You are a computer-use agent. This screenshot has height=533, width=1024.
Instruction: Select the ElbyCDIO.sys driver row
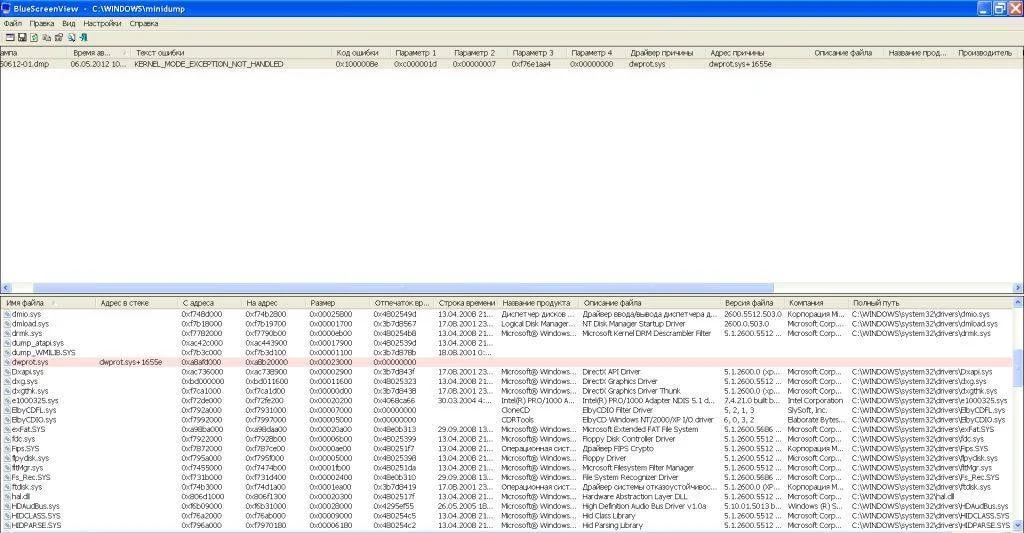pos(507,419)
